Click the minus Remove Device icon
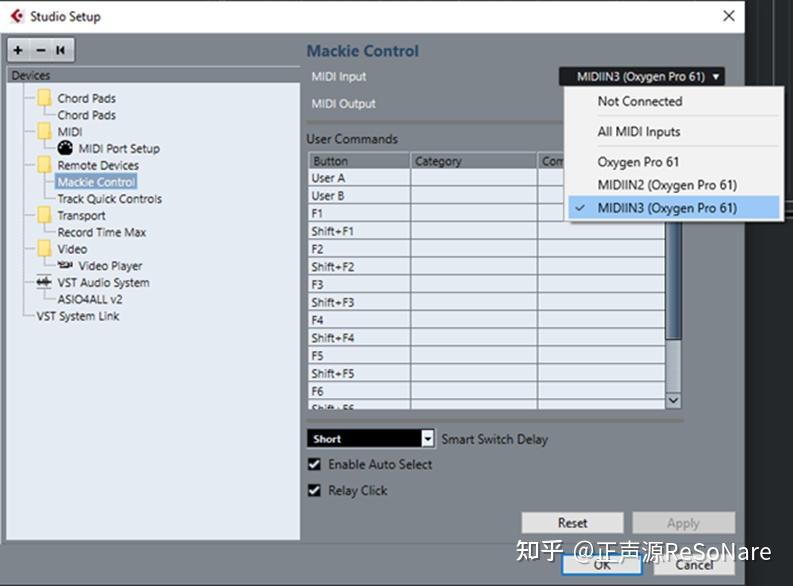Viewport: 793px width, 586px height. click(x=41, y=50)
